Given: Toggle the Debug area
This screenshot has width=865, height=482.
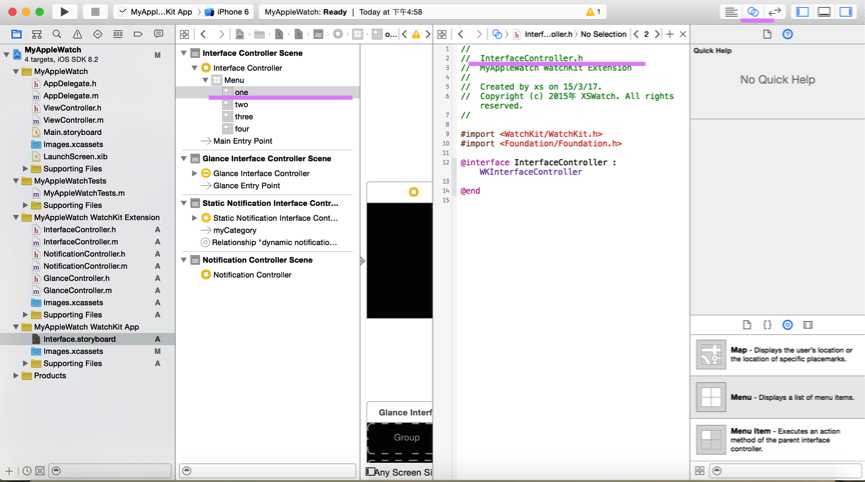Looking at the screenshot, I should (824, 12).
